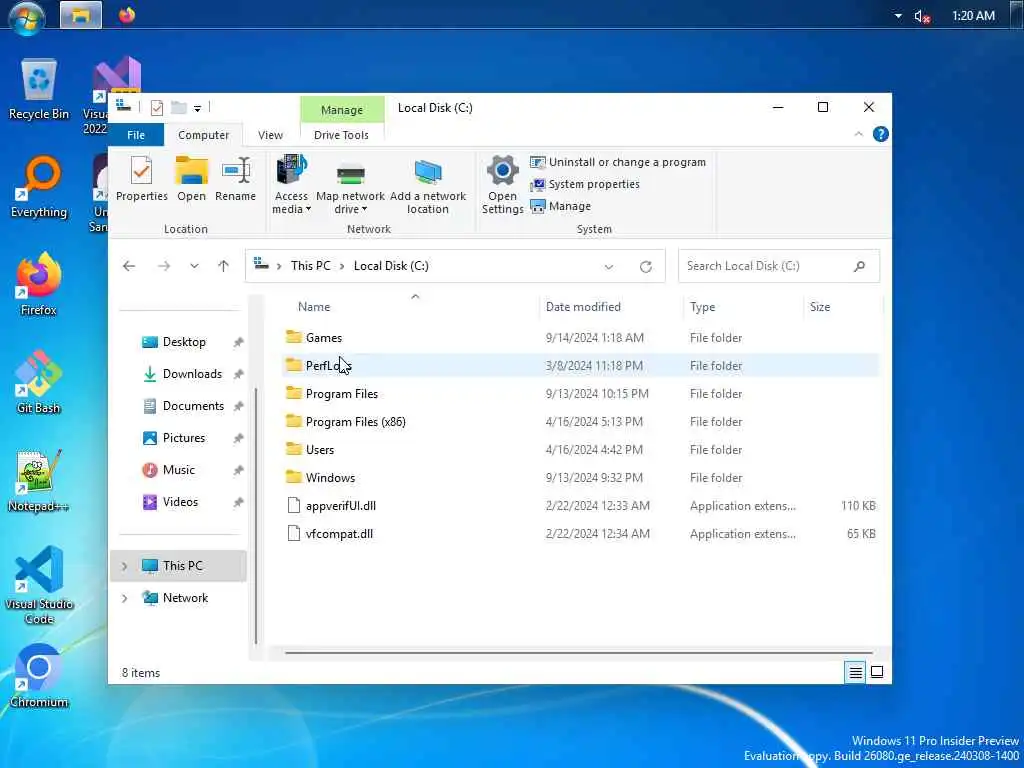
Task: Click the Search Local Disk (C:) field
Action: 778,266
